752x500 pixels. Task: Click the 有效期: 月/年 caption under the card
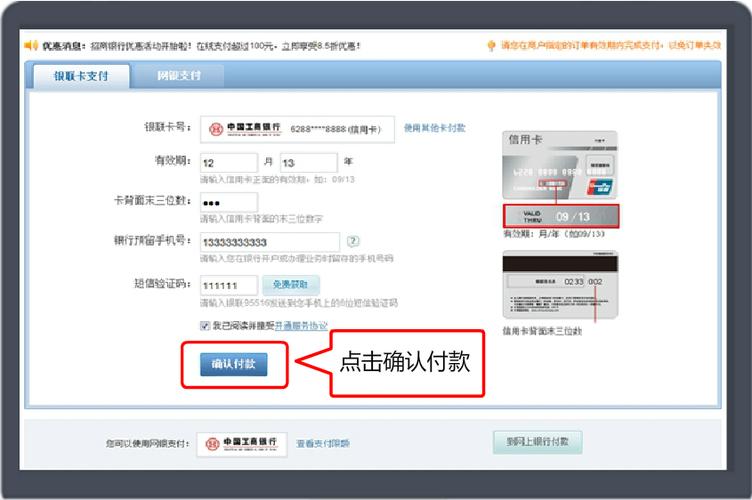pyautogui.click(x=554, y=234)
